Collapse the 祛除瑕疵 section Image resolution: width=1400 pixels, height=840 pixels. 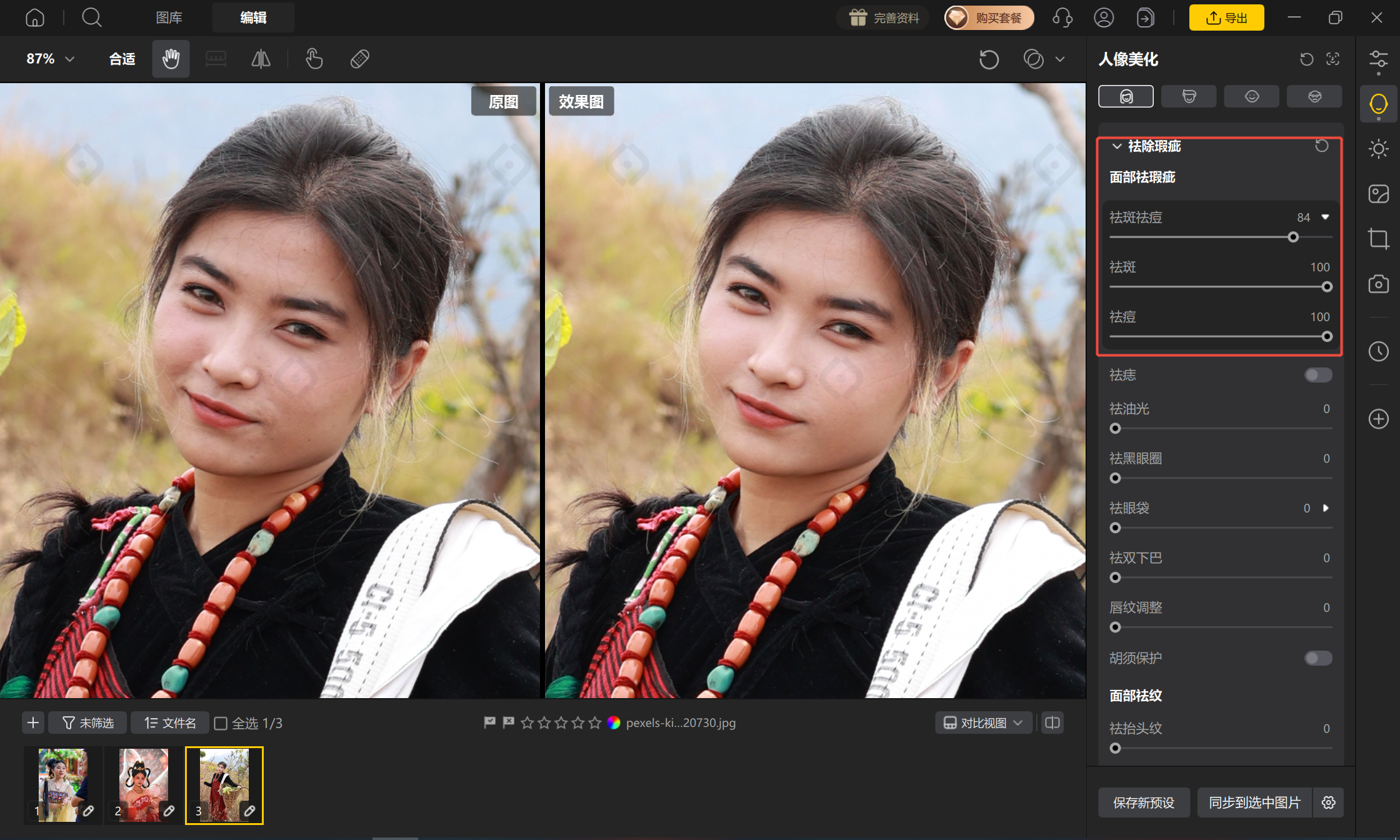pyautogui.click(x=1117, y=146)
